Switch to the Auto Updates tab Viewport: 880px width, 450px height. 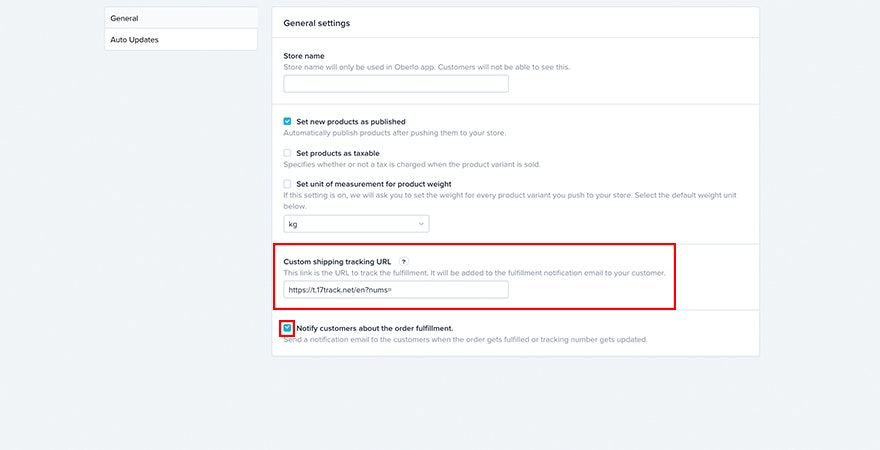(181, 40)
